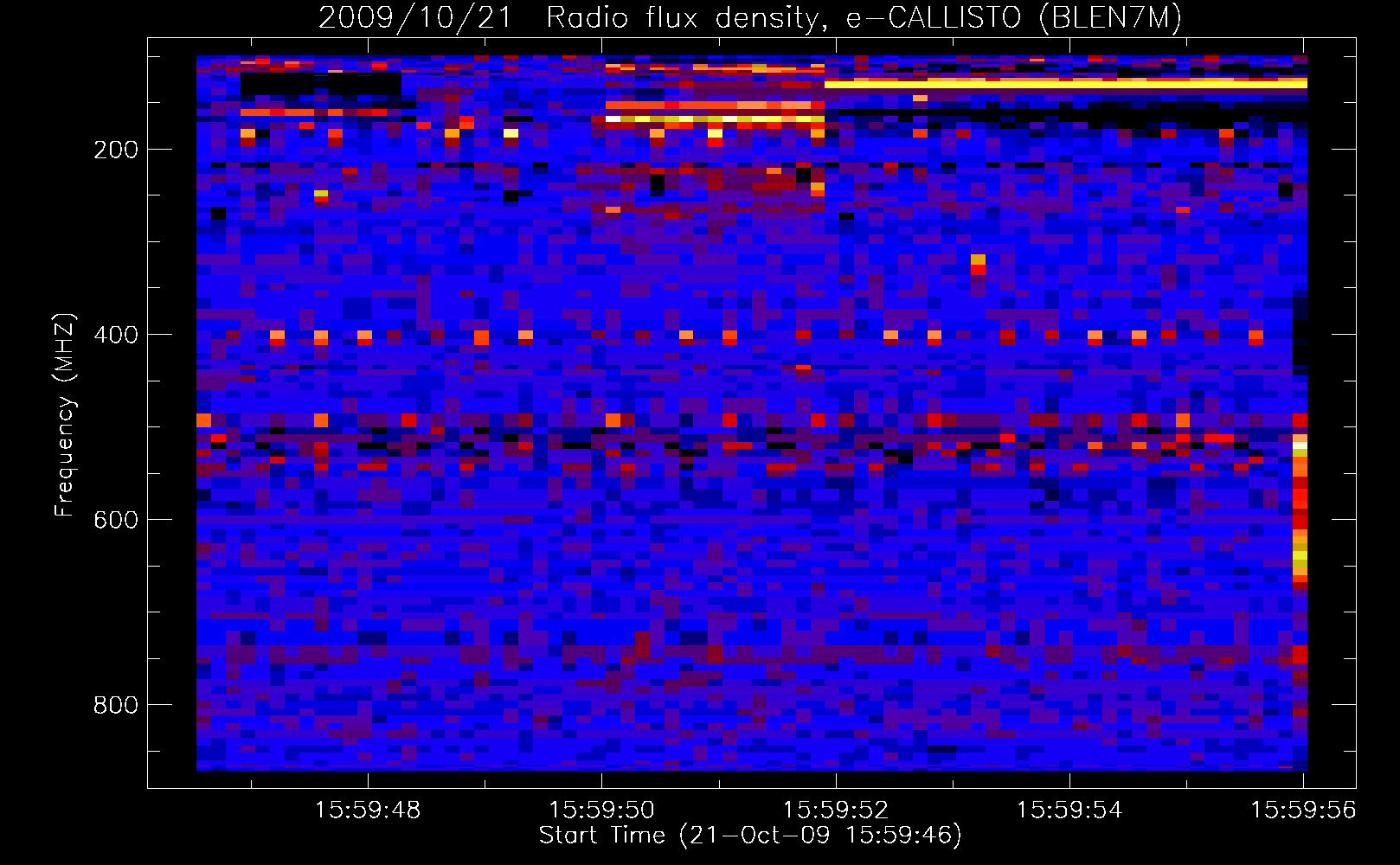This screenshot has height=865, width=1400.
Task: Click the 600 frequency tick label
Action: coord(116,520)
